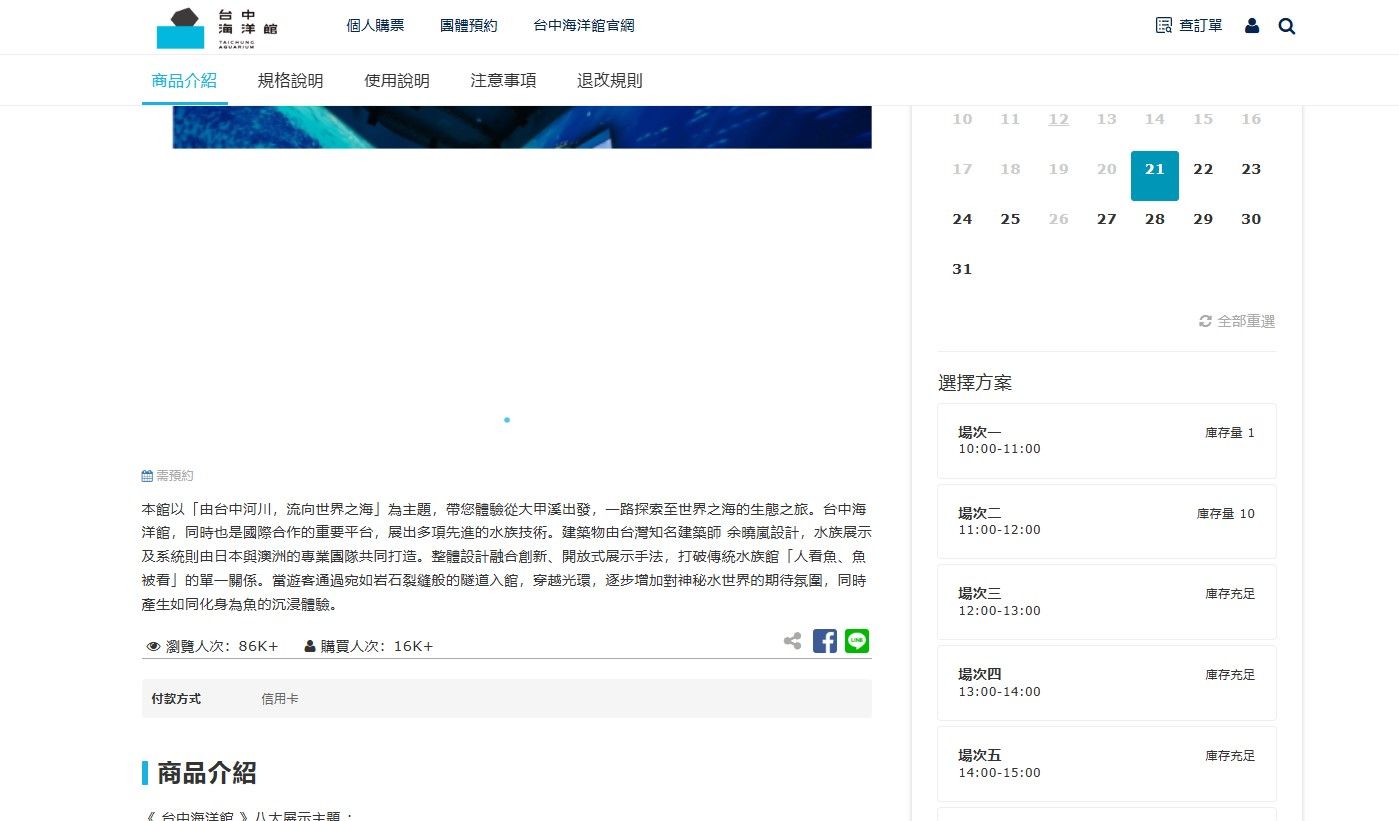1399x821 pixels.
Task: Select date 31 on the calendar
Action: [962, 268]
